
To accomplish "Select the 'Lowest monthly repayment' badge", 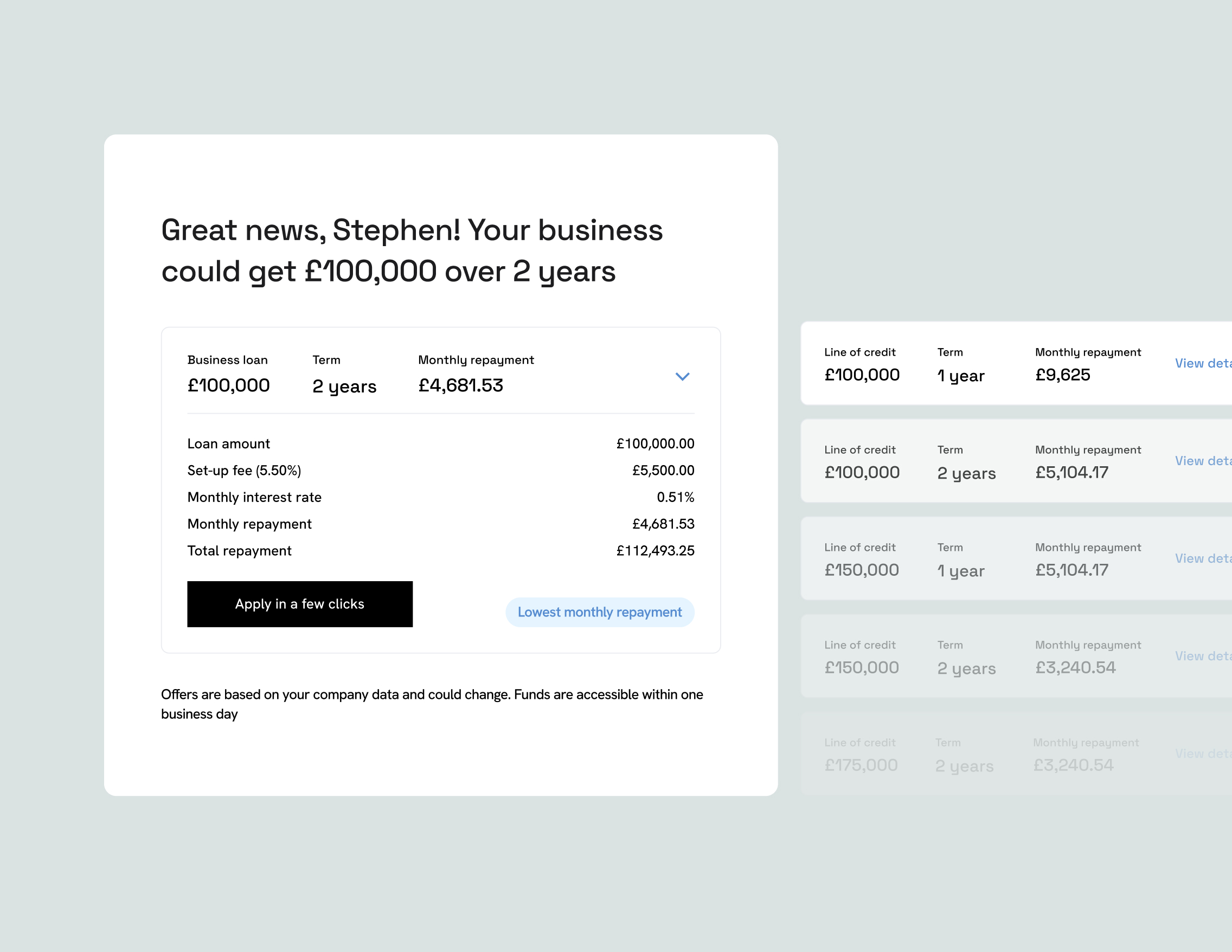I will (x=600, y=612).
